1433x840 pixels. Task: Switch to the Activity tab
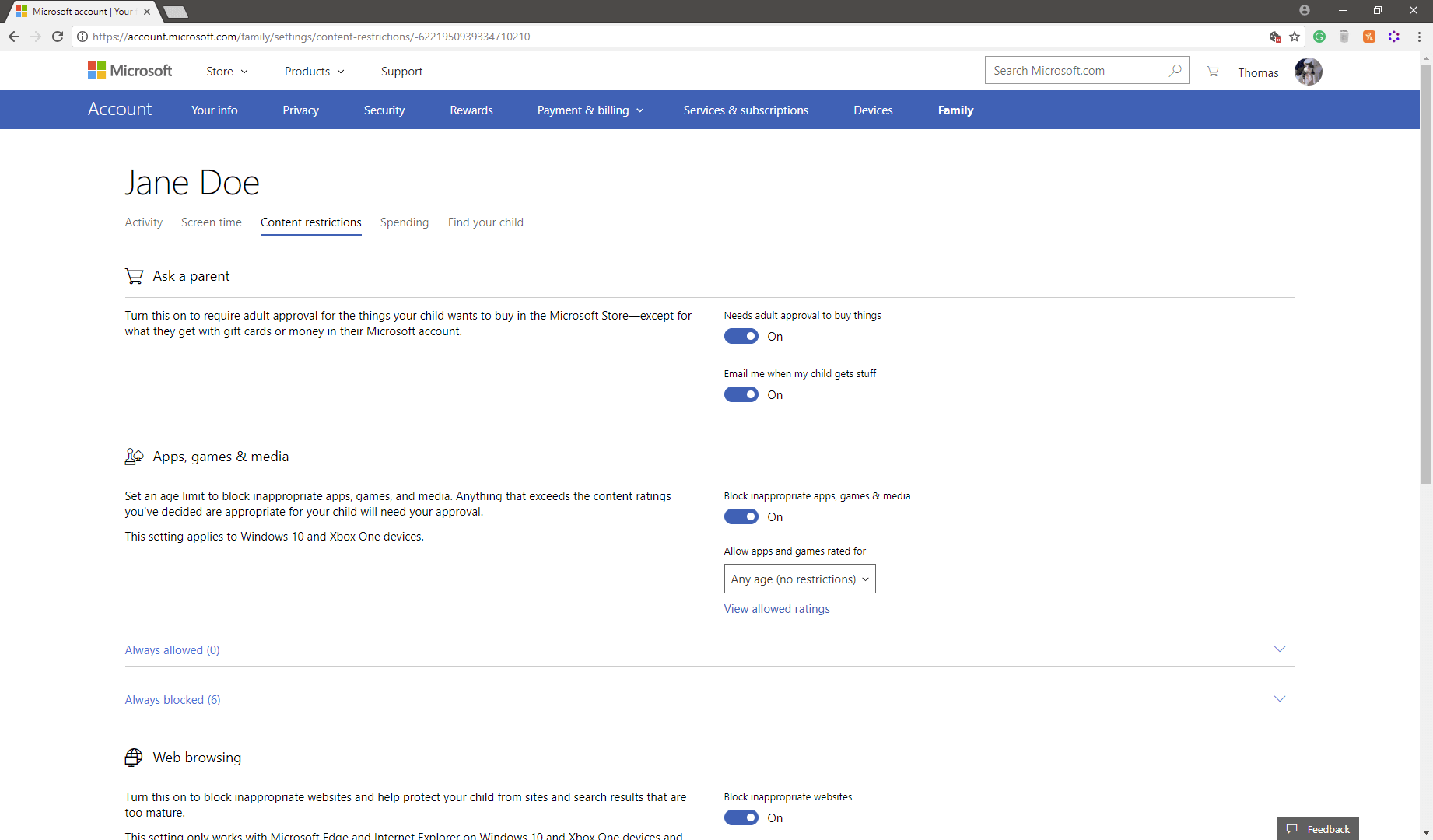click(144, 222)
